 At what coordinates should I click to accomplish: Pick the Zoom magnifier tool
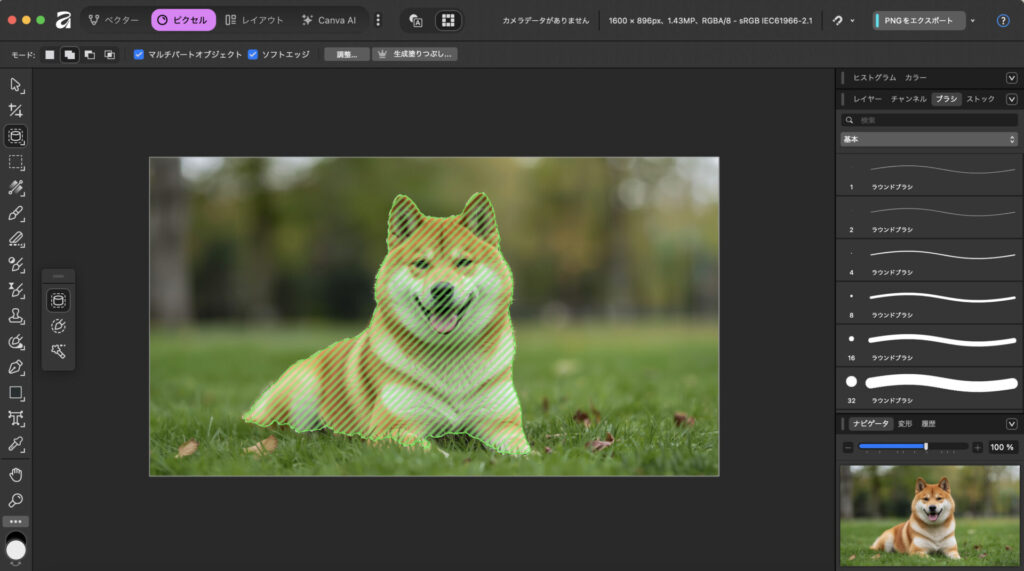[x=16, y=500]
